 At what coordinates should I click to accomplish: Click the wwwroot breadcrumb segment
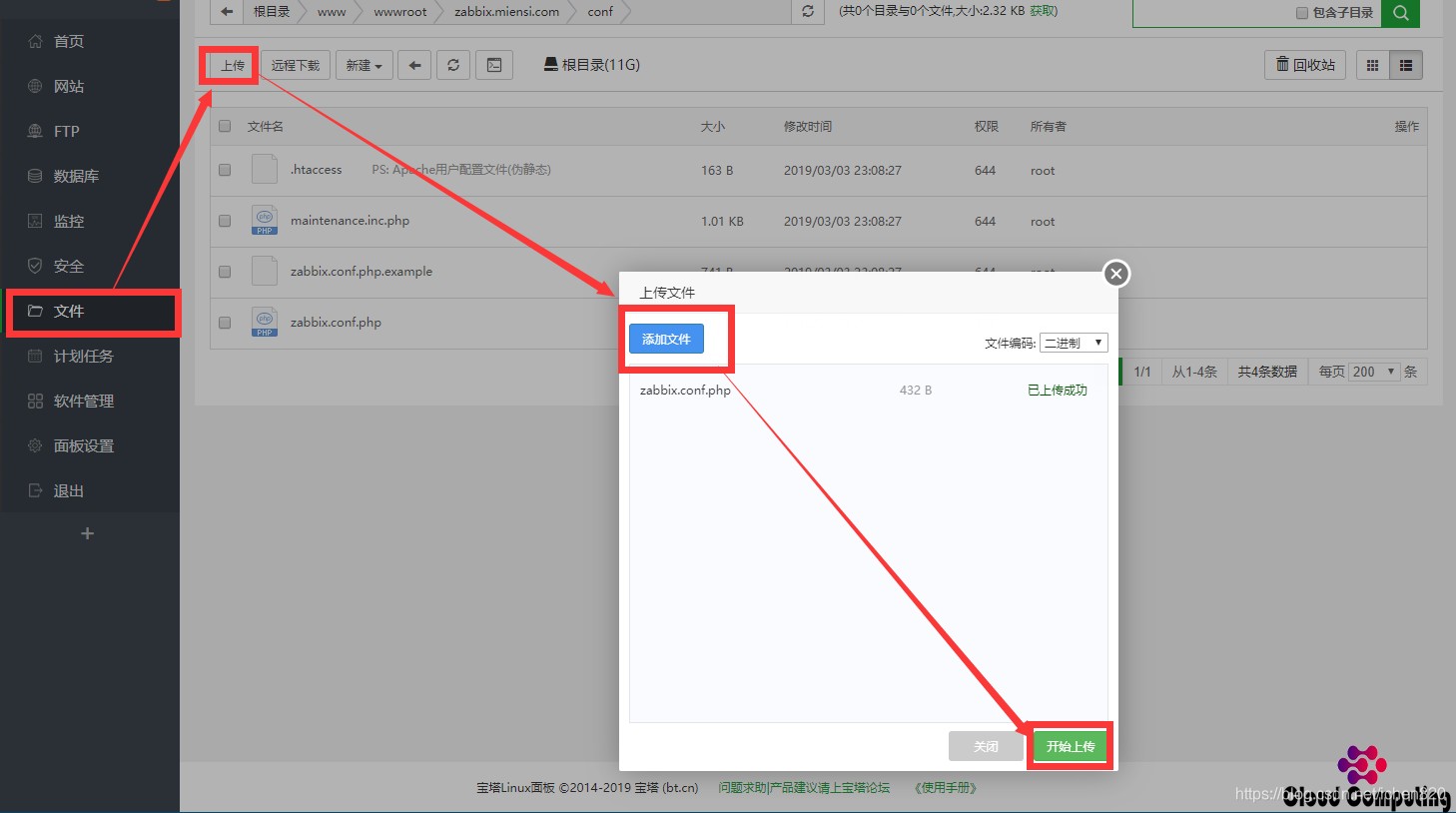pos(399,12)
